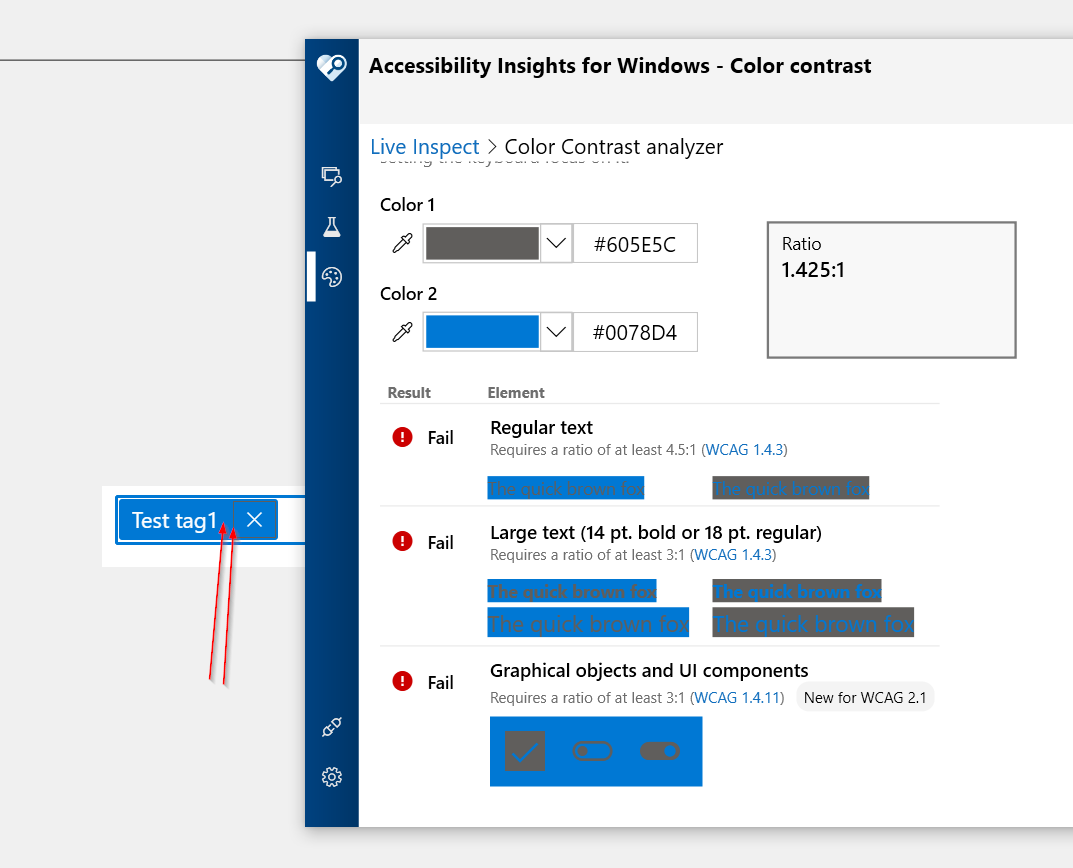
Task: Expand the Color 2 dropdown chevron
Action: tap(556, 332)
